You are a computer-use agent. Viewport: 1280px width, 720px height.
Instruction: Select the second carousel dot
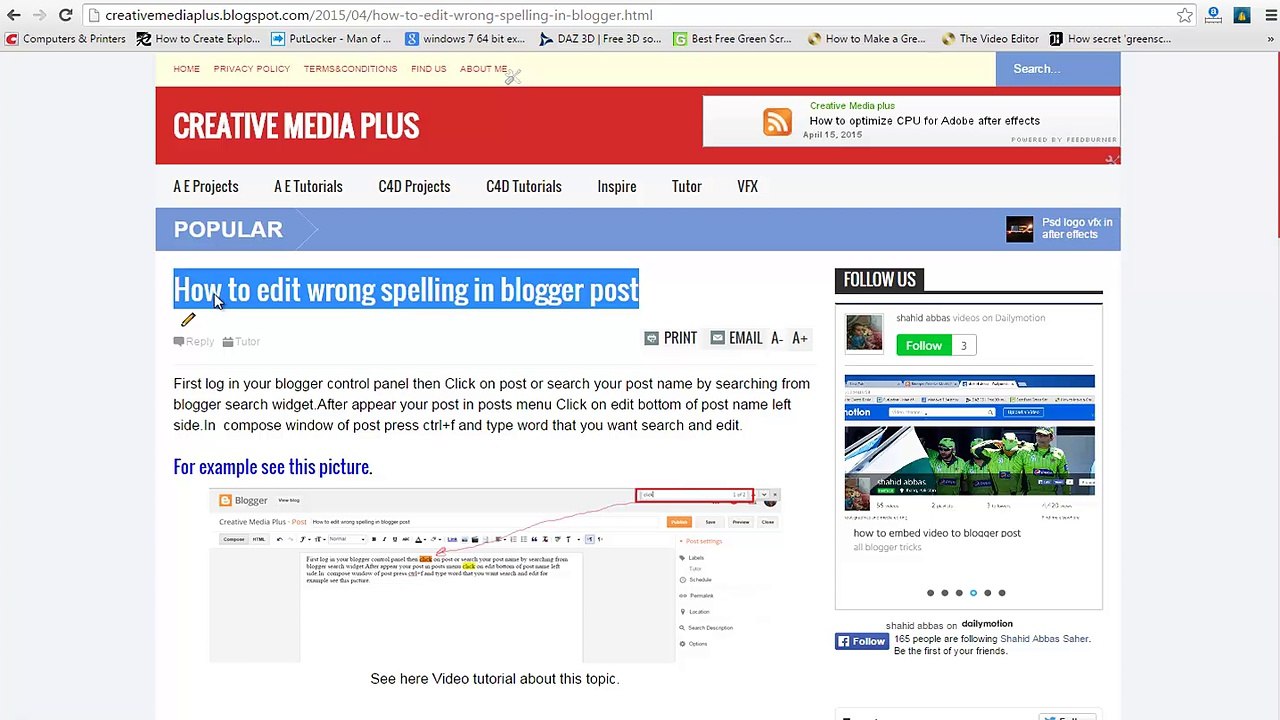[944, 593]
